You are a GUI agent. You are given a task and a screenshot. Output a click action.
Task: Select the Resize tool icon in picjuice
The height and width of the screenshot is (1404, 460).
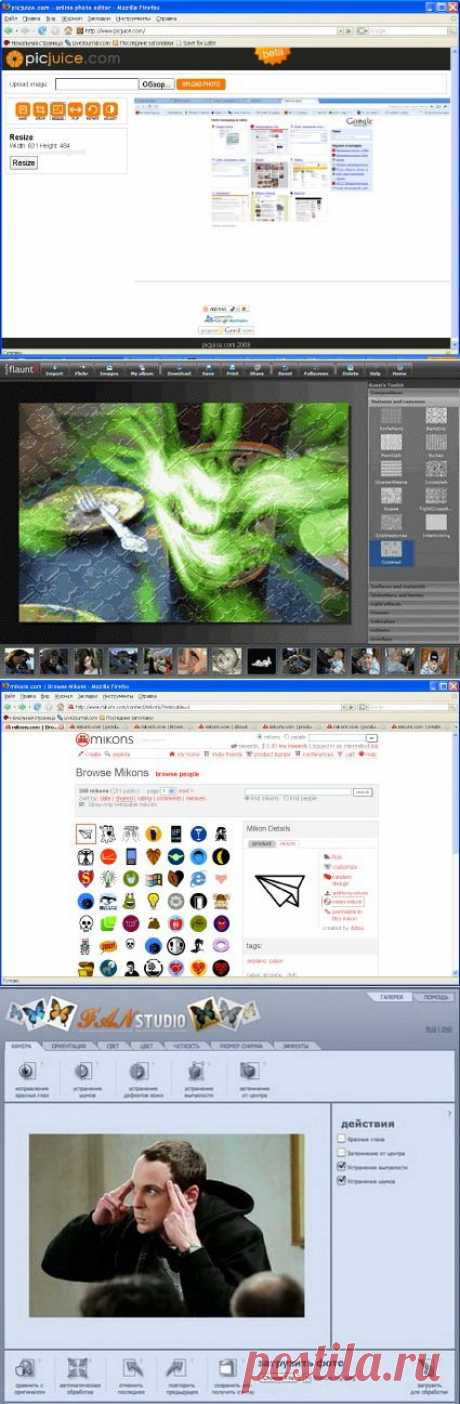(57, 109)
